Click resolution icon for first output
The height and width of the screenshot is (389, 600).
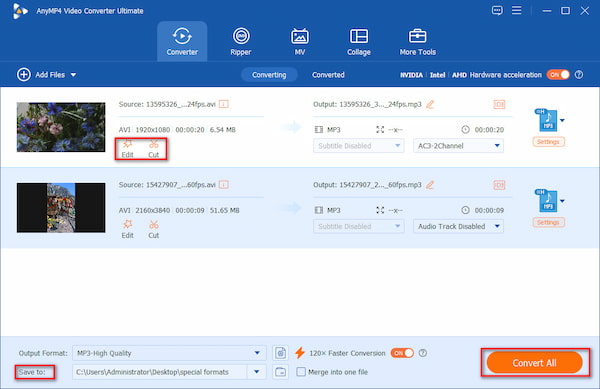click(x=380, y=130)
